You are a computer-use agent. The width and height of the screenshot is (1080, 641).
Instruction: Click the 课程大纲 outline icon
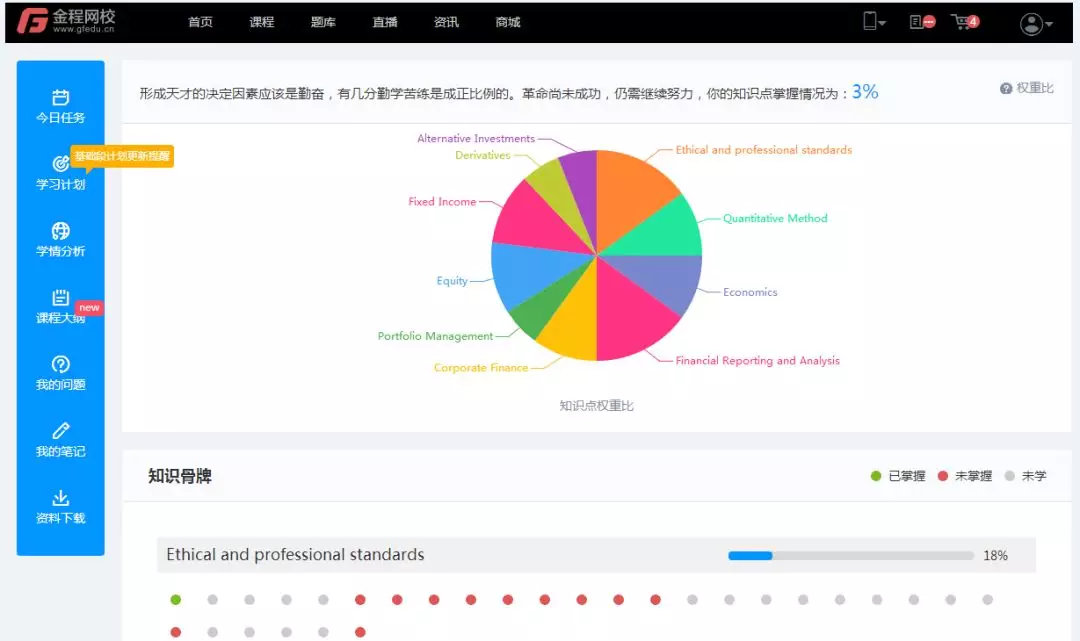60,298
